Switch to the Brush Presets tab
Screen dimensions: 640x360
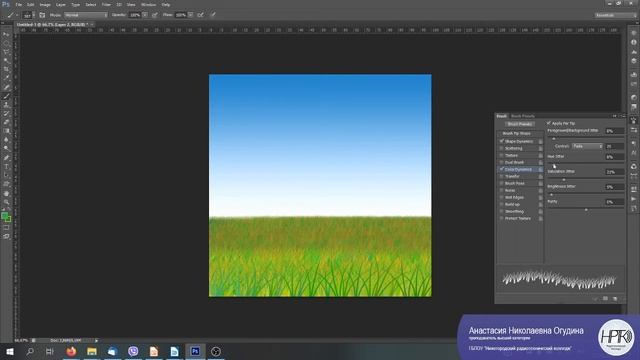(523, 116)
